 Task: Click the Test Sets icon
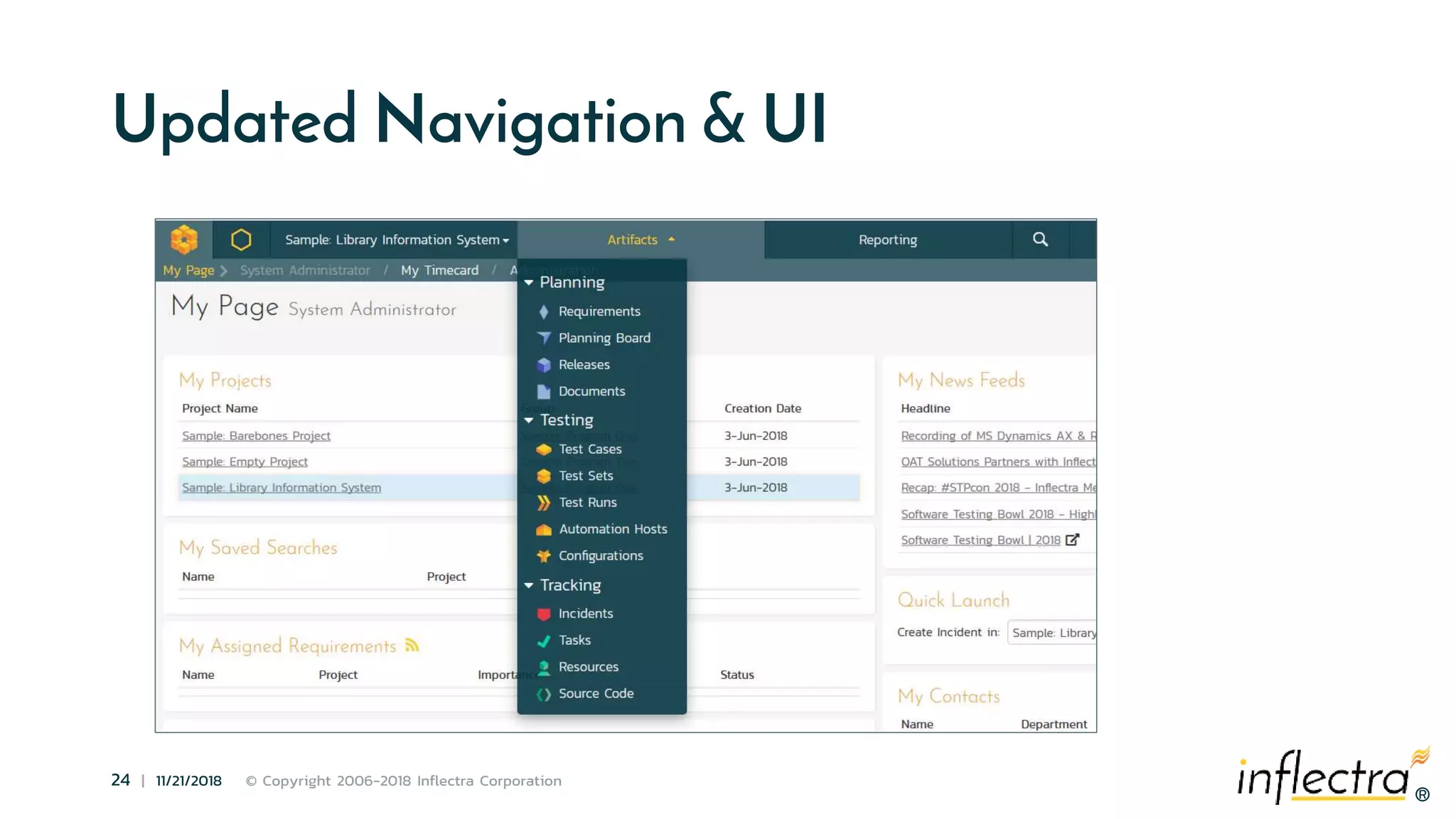click(x=544, y=476)
